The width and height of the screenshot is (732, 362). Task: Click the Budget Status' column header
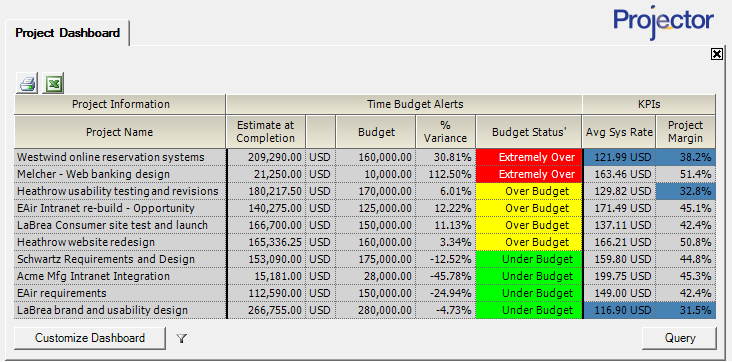(529, 132)
